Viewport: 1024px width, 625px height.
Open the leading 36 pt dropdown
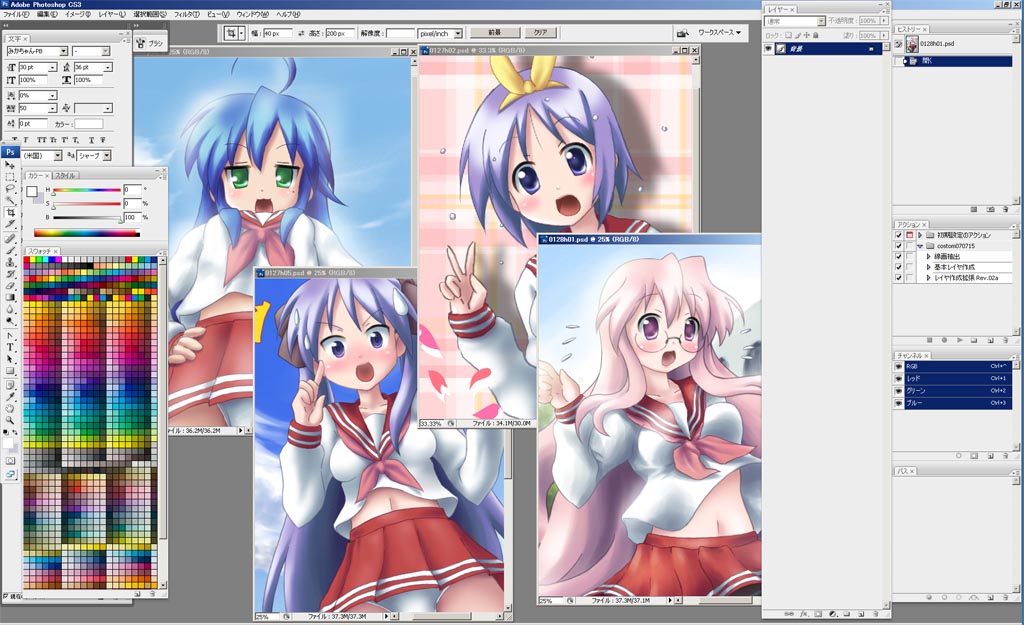click(108, 67)
